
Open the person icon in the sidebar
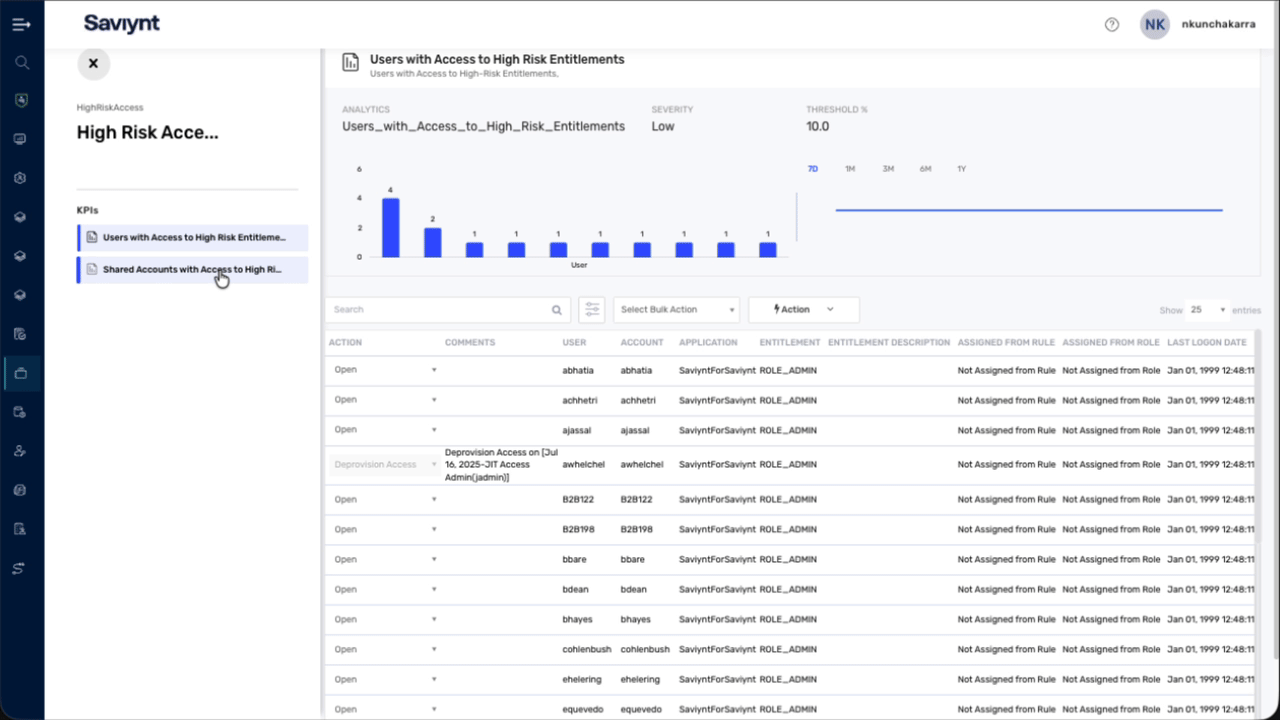(x=21, y=451)
